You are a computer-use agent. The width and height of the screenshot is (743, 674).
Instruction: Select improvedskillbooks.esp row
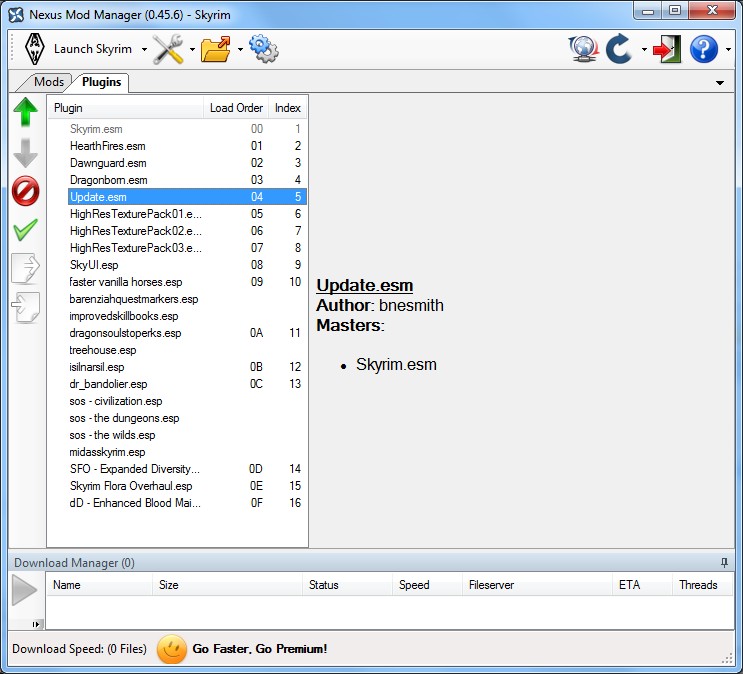(x=187, y=316)
